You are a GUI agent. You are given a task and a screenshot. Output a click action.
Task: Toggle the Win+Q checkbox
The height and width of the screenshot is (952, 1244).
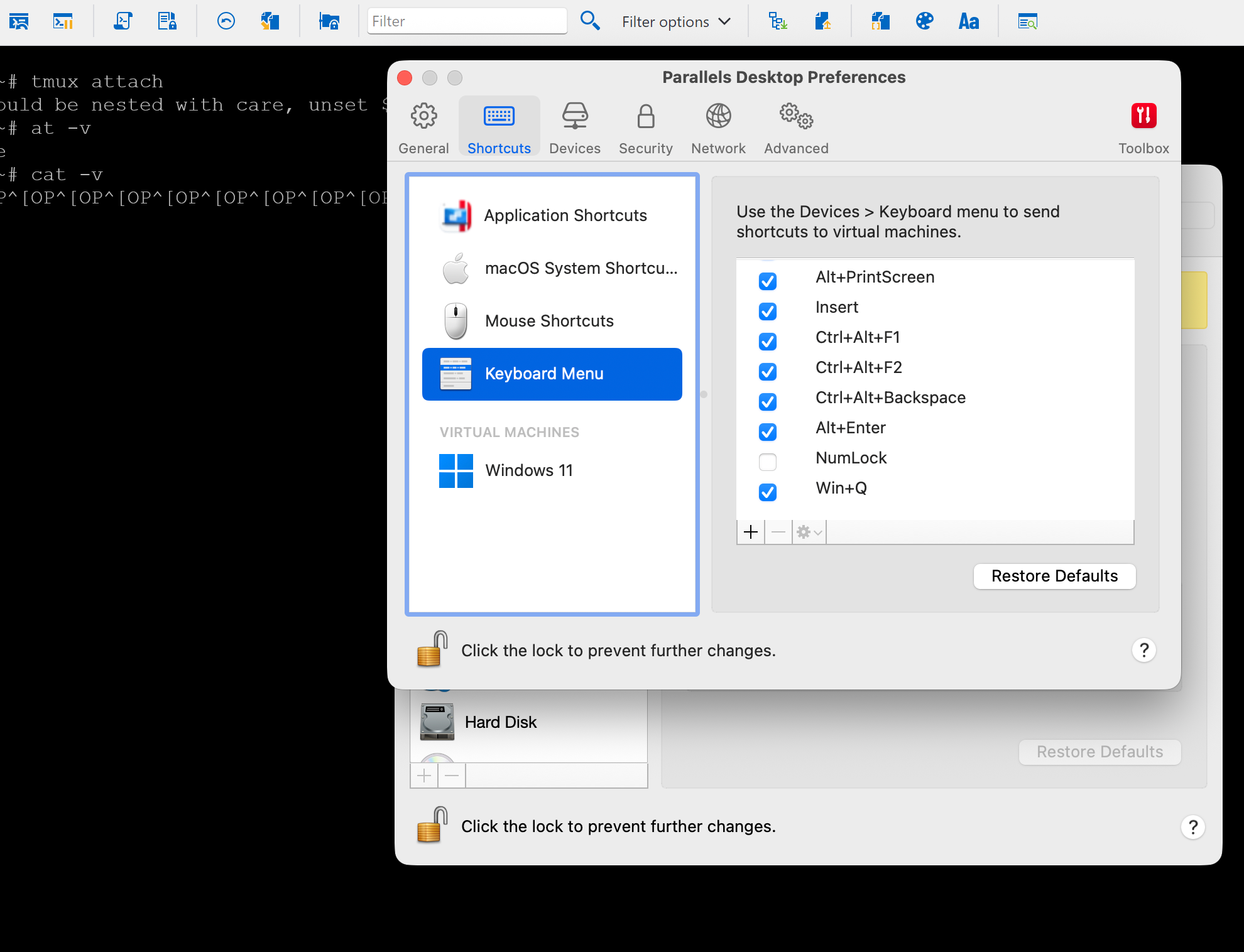coord(768,492)
